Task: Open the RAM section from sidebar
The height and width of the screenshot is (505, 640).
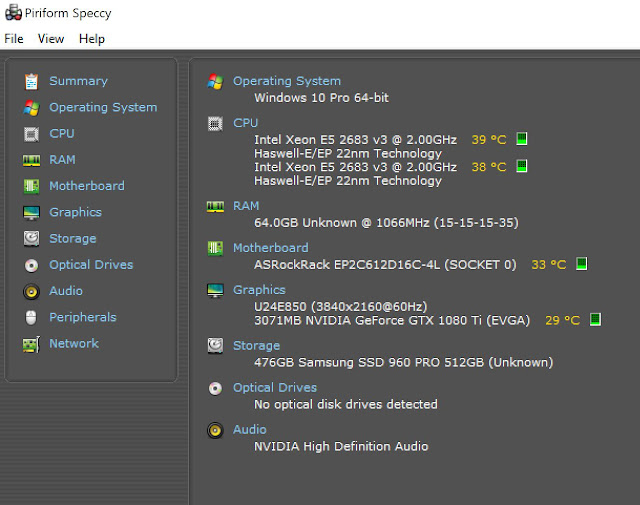Action: [x=62, y=160]
